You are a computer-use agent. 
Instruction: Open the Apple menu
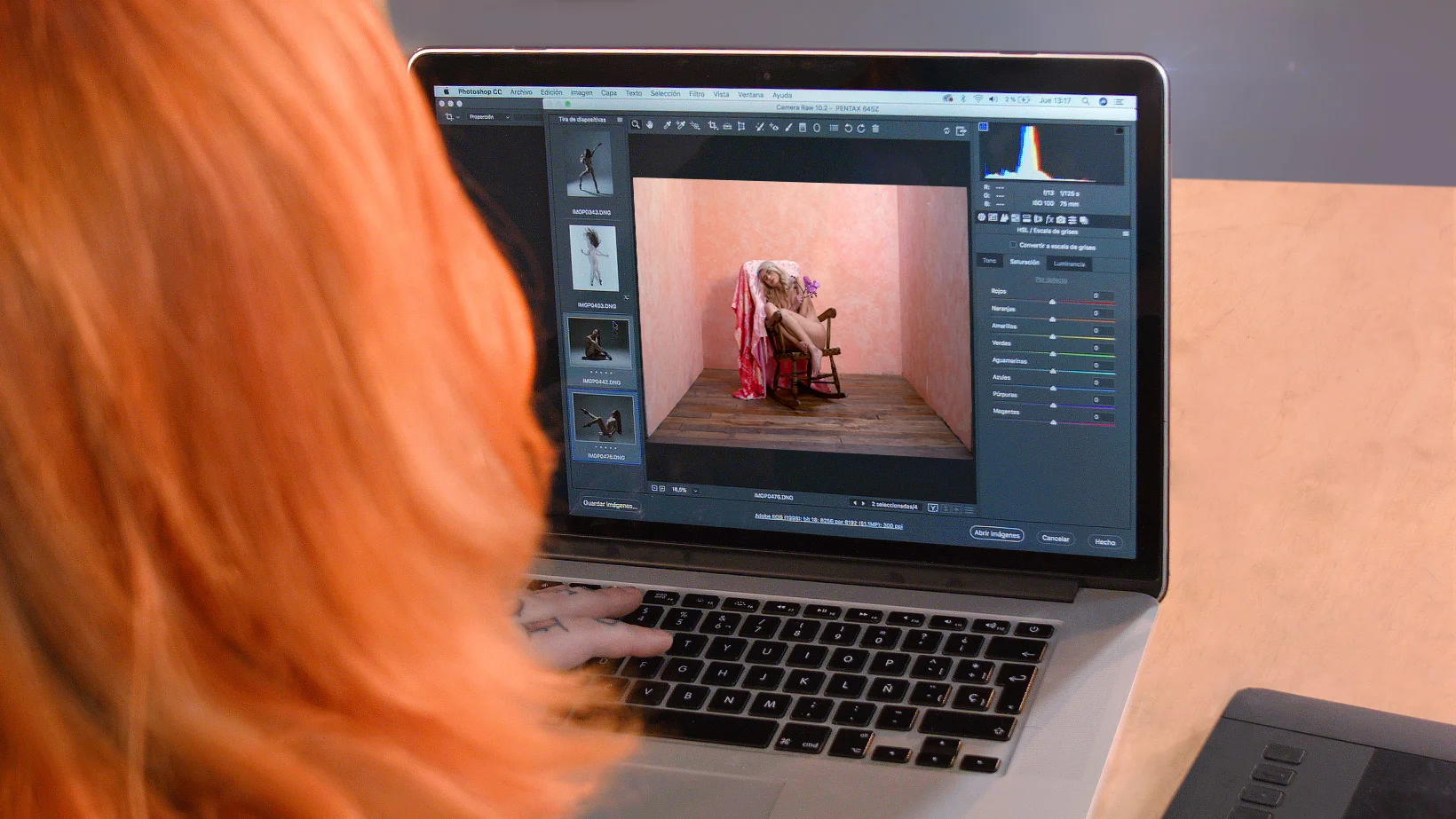[x=447, y=91]
